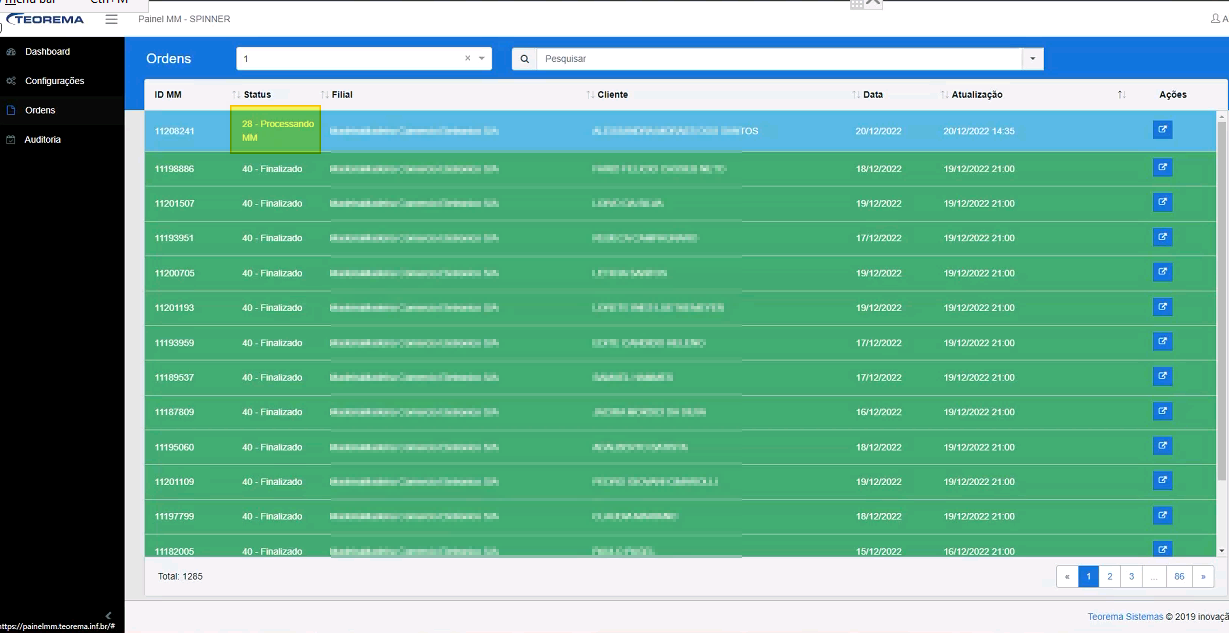Follow the Teorema Sistemas footer link
The width and height of the screenshot is (1229, 633).
1125,617
